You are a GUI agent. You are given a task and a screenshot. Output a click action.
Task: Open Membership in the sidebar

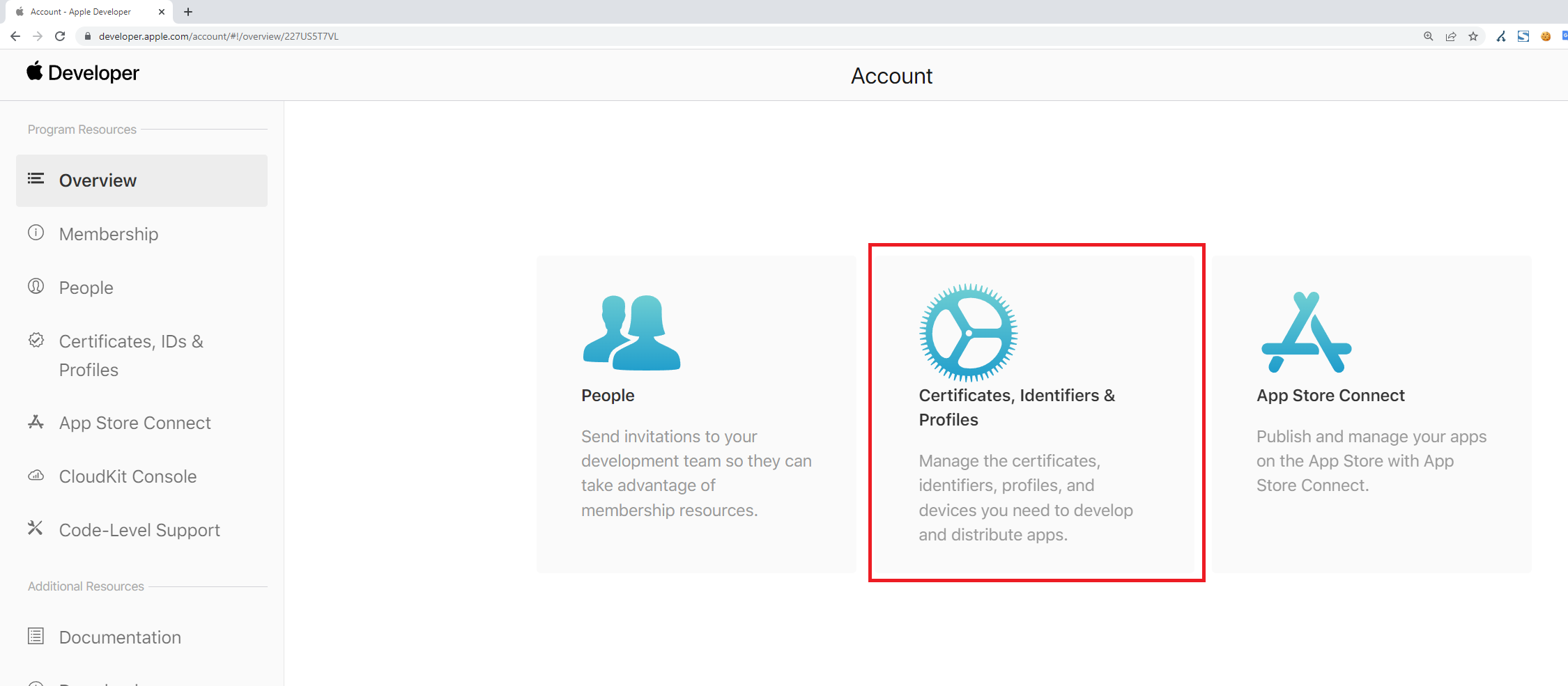(109, 234)
